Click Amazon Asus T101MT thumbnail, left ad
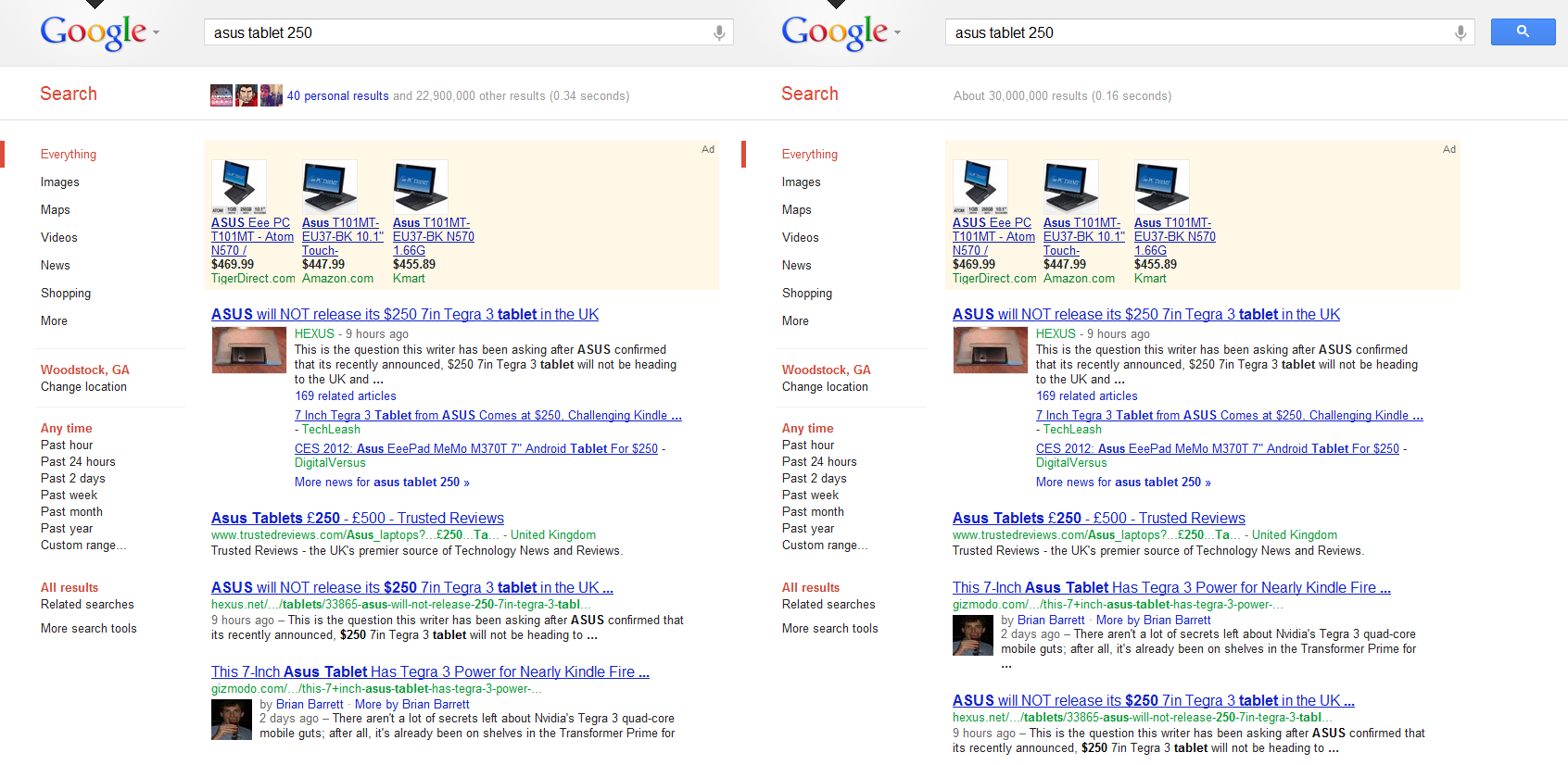This screenshot has width=1568, height=765. click(x=330, y=186)
